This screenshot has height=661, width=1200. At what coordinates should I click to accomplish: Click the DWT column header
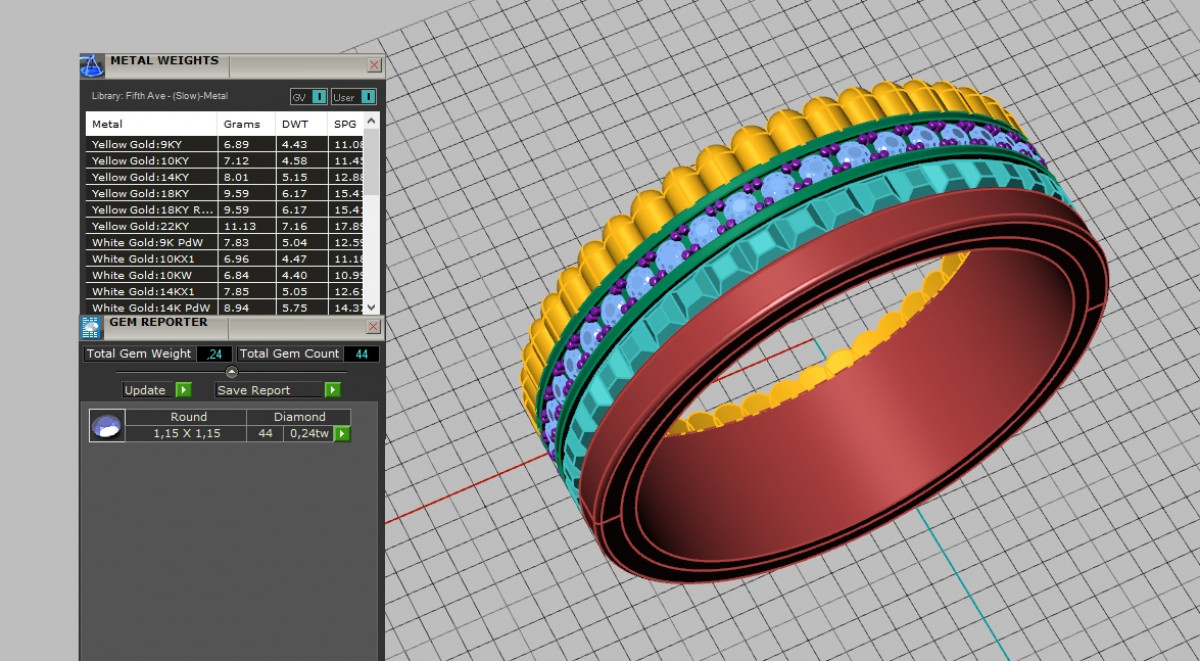tap(296, 124)
